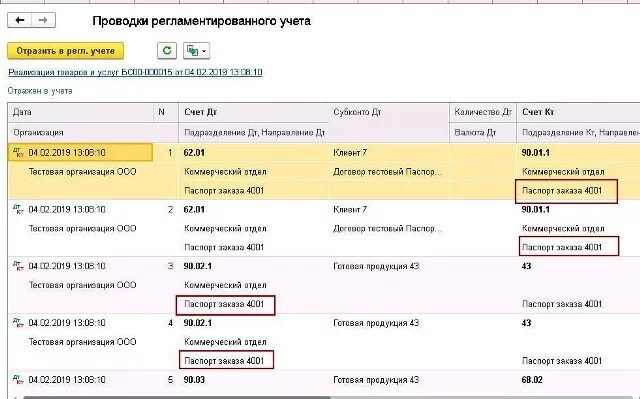Sort by the Дата column header
Viewport: 640px width, 399px height.
pyautogui.click(x=80, y=112)
